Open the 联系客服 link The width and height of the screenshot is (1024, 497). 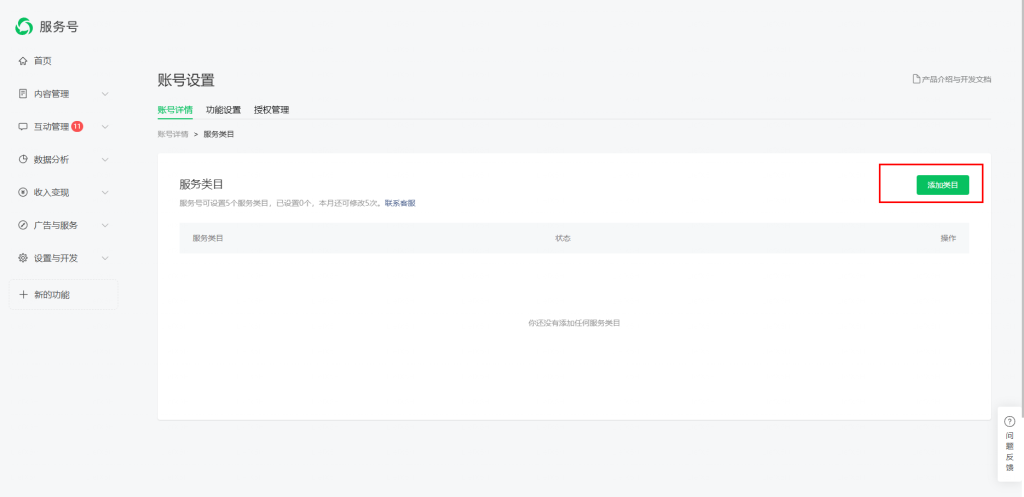[400, 203]
